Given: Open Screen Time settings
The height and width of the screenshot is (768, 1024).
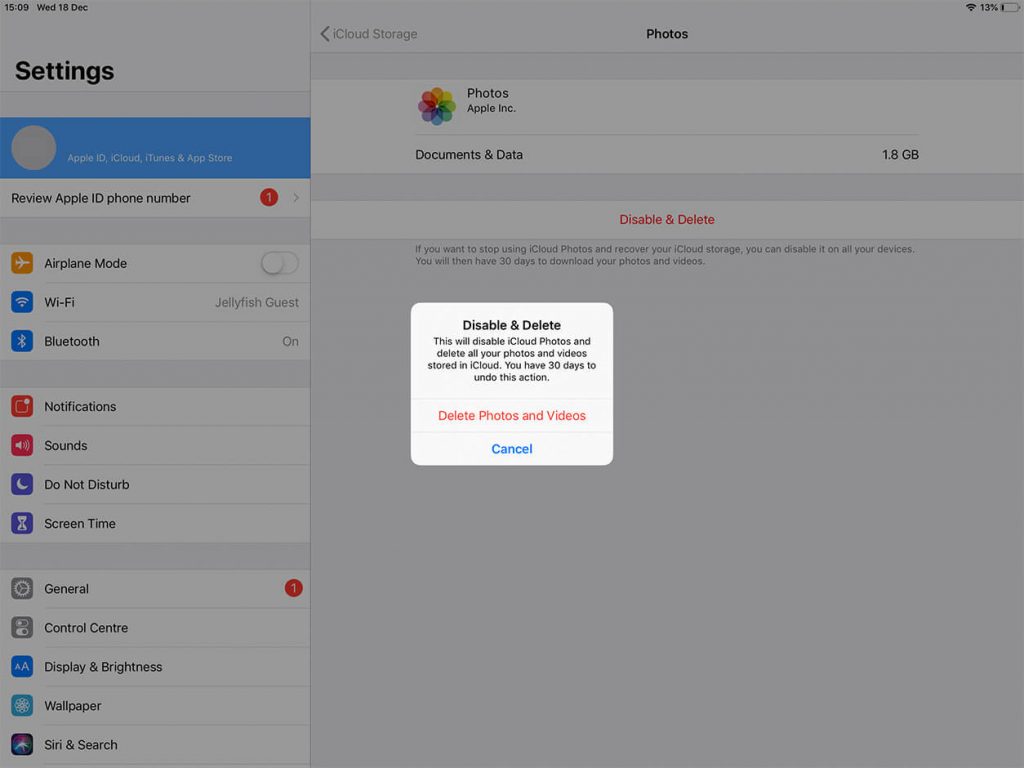Looking at the screenshot, I should coord(155,523).
